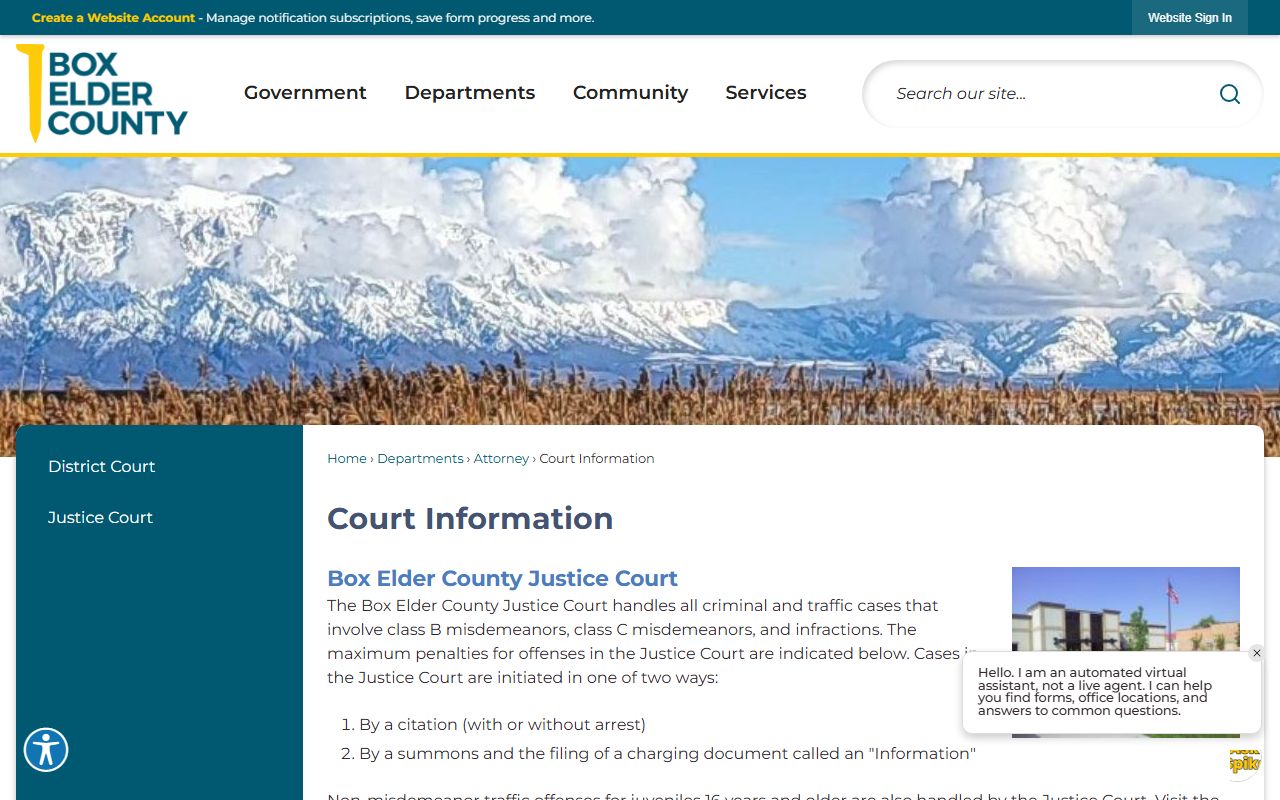This screenshot has height=800, width=1280.
Task: Go to Attorney breadcrumb link
Action: pos(501,459)
